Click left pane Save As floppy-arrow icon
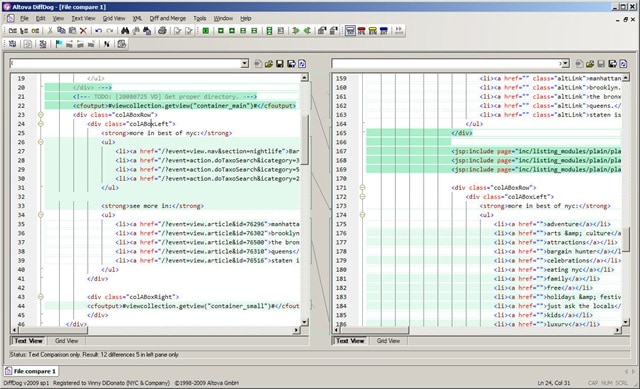The height and width of the screenshot is (389, 640). pyautogui.click(x=291, y=64)
